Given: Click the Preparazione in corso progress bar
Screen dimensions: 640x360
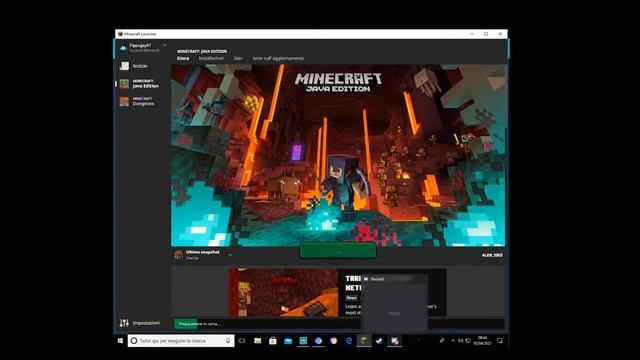Looking at the screenshot, I should coord(339,324).
